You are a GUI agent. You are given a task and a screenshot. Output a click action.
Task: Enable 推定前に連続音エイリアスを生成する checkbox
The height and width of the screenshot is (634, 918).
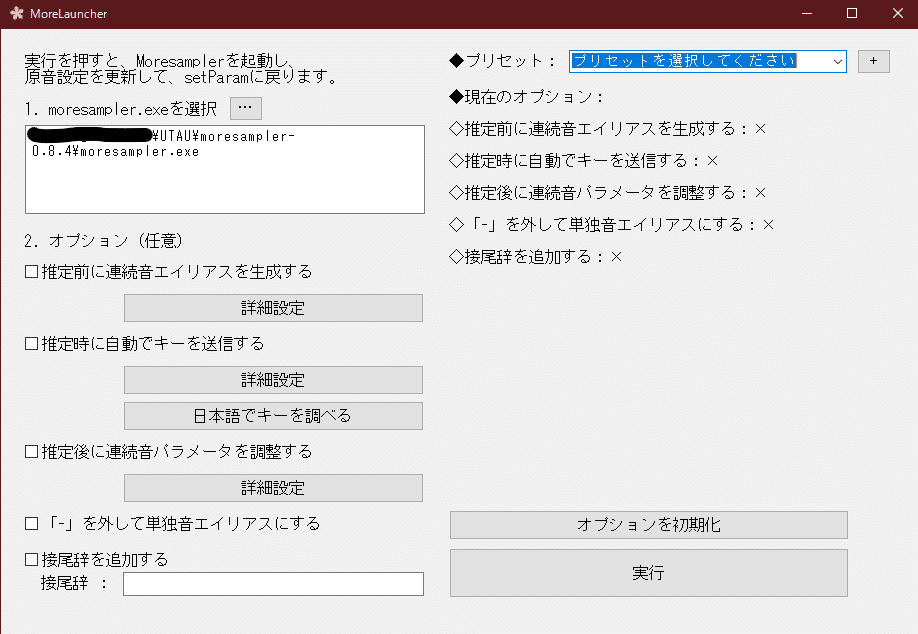click(x=32, y=272)
